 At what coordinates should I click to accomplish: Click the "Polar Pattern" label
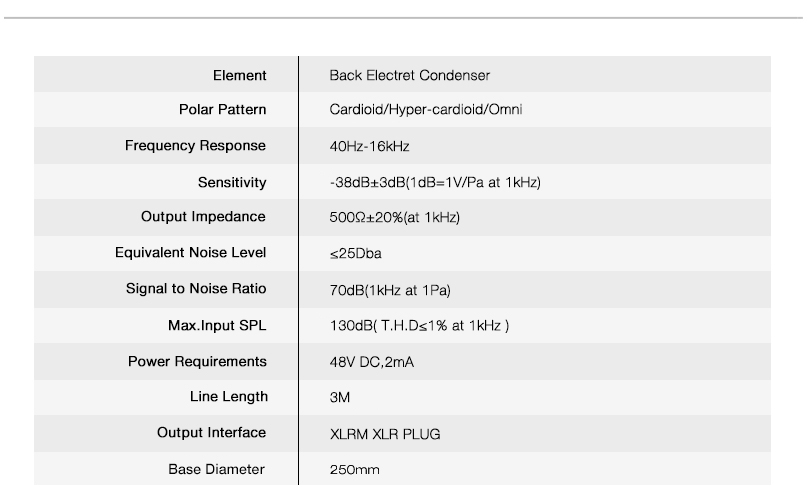pyautogui.click(x=222, y=110)
